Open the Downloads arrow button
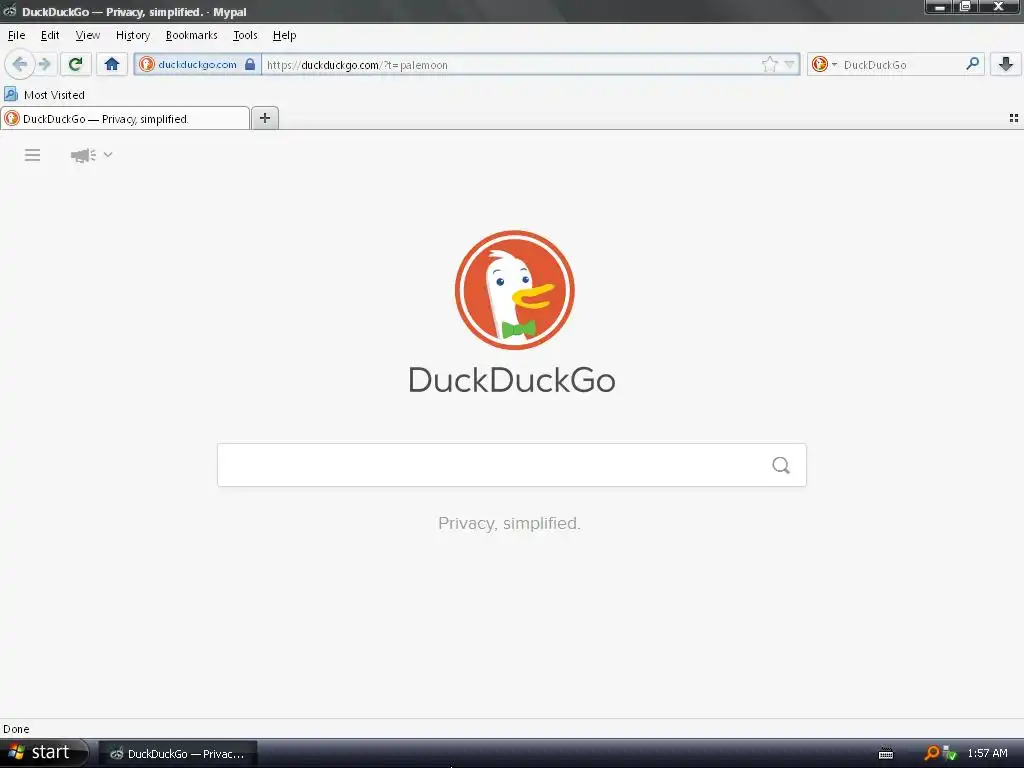Screen dimensions: 1024x768 [x=1006, y=64]
